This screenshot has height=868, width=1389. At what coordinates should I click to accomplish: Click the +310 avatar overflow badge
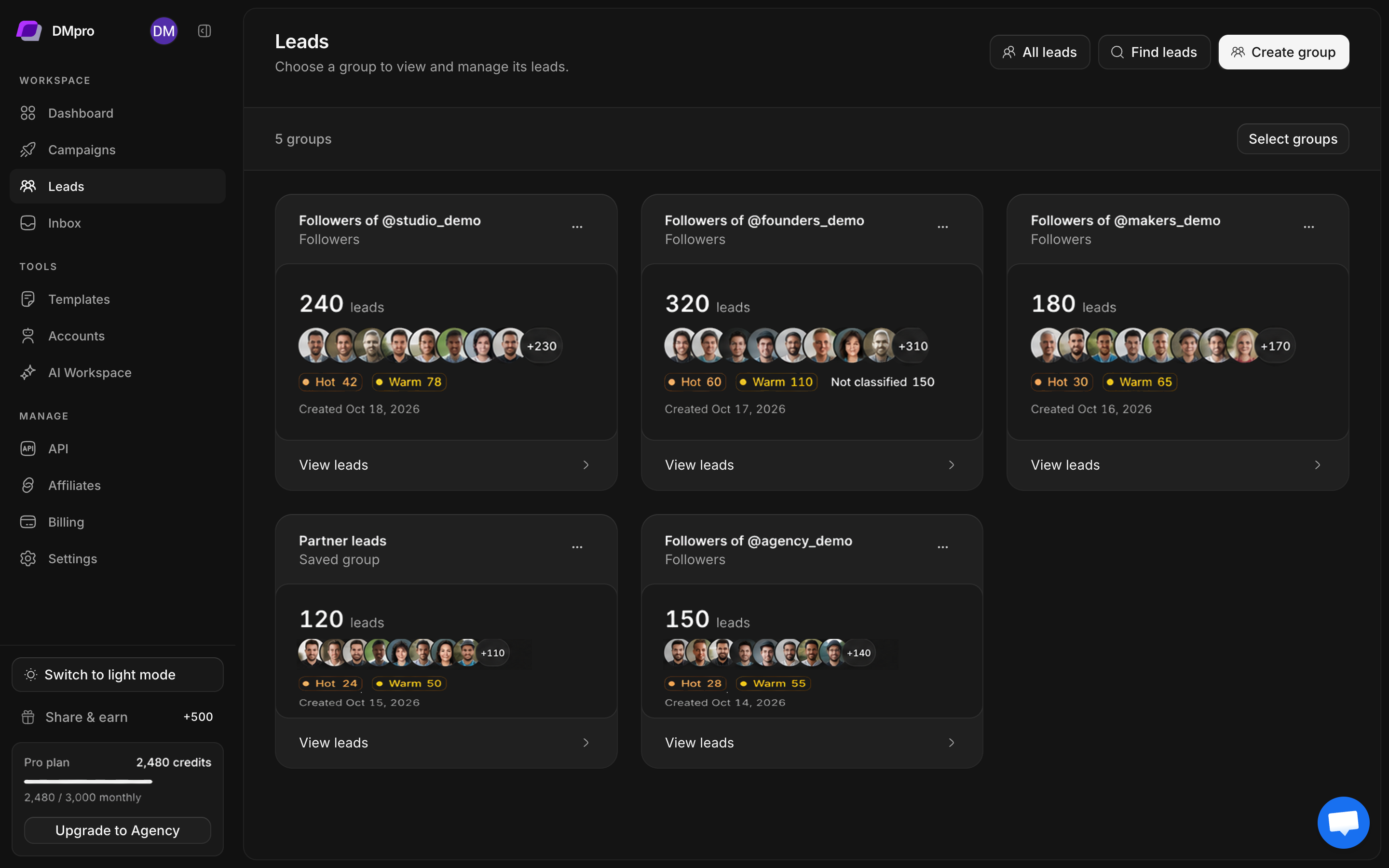point(912,346)
